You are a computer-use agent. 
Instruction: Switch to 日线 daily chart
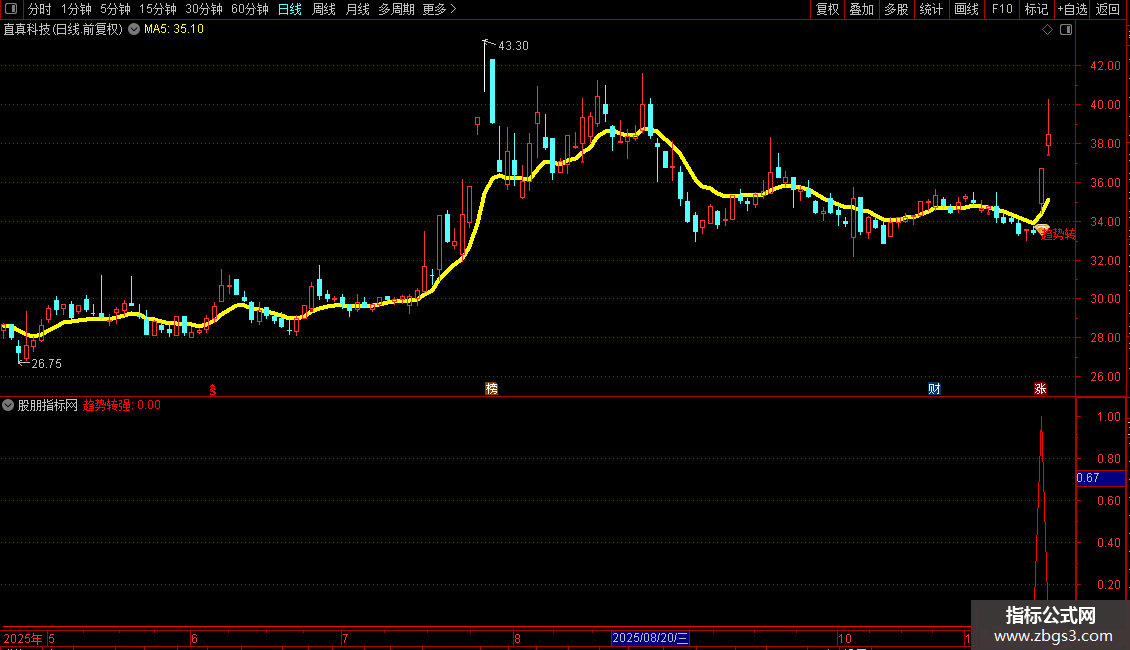point(290,9)
